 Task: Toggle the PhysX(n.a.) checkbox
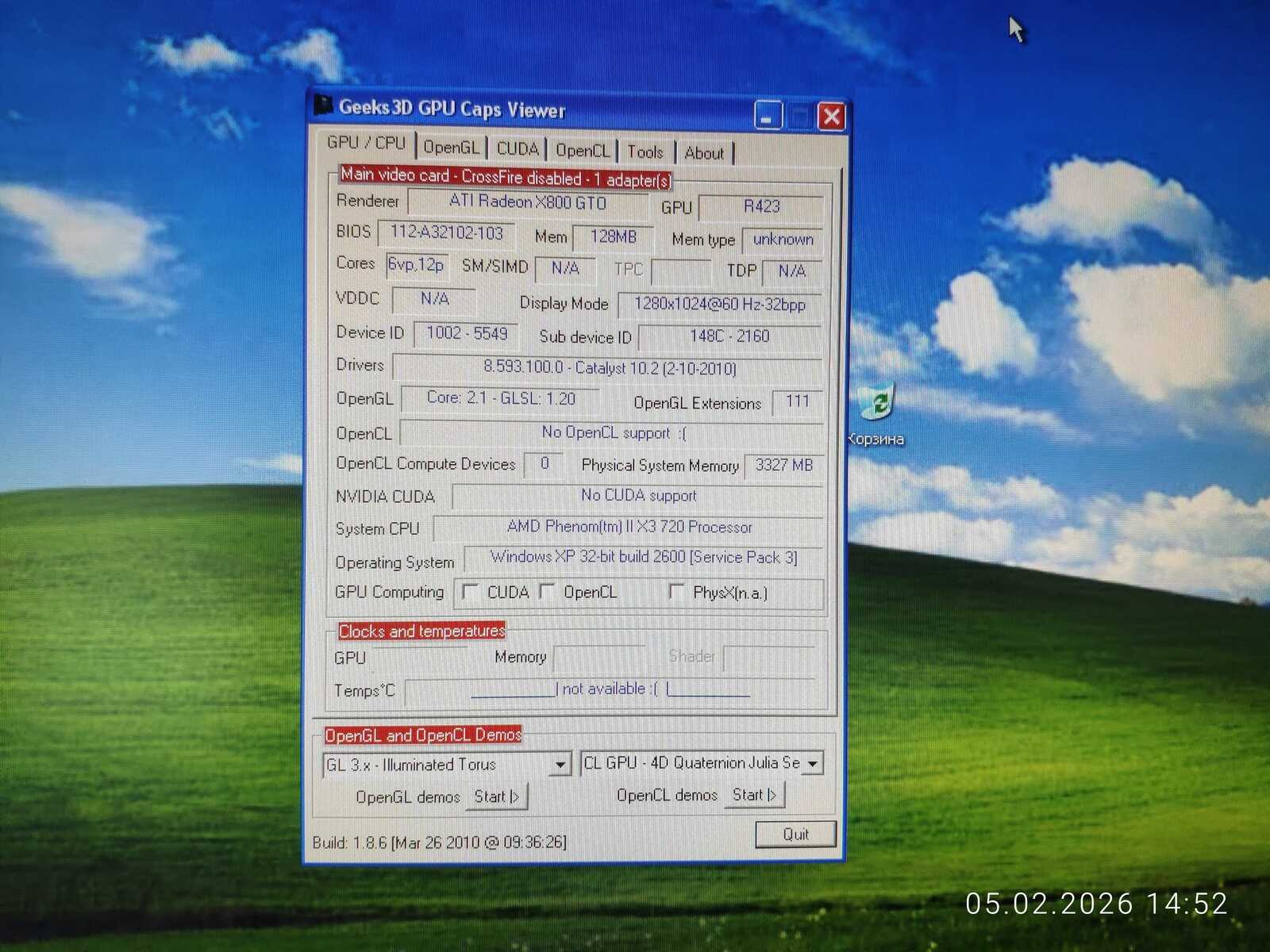tap(676, 592)
